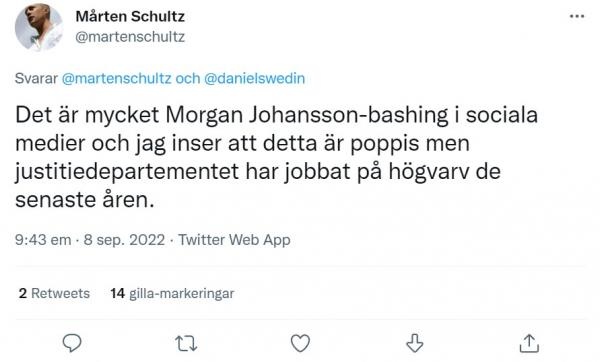Open the @danielswedin mention link
600x362 pixels.
(254, 78)
